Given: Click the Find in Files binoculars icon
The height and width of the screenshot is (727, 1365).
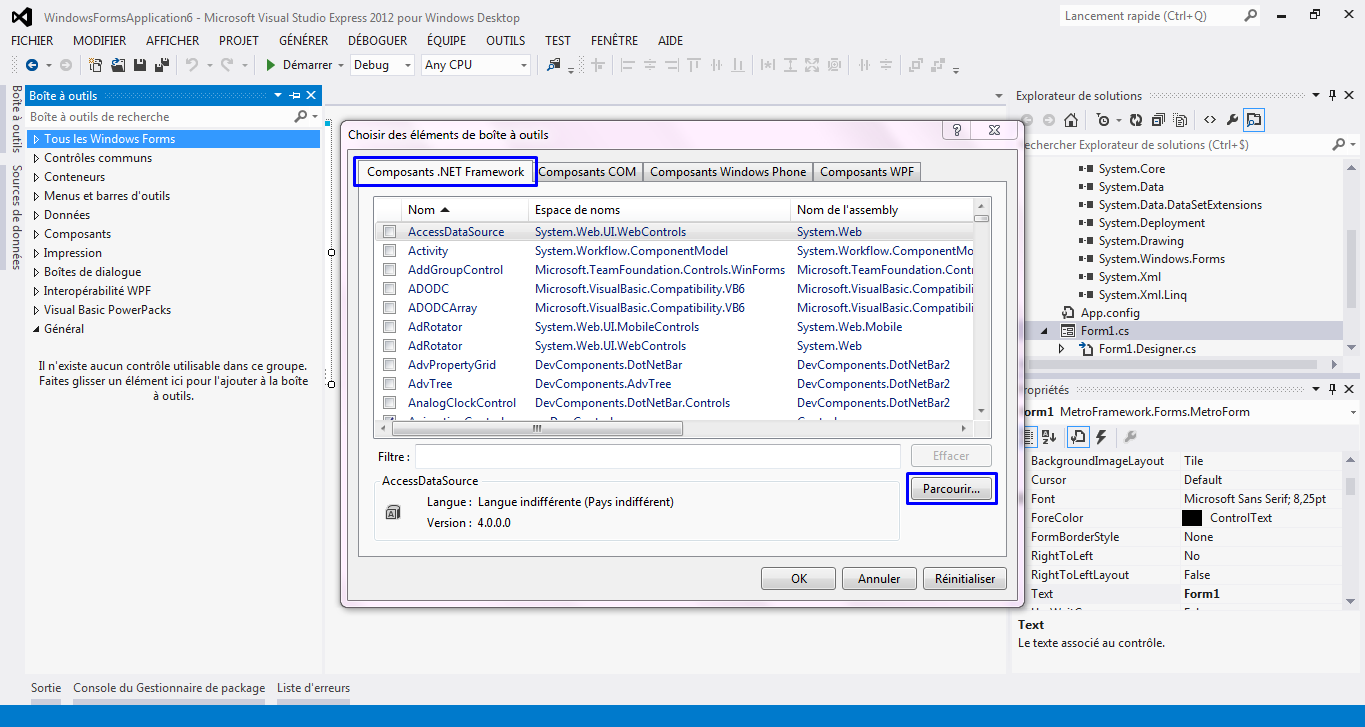Looking at the screenshot, I should tap(554, 65).
